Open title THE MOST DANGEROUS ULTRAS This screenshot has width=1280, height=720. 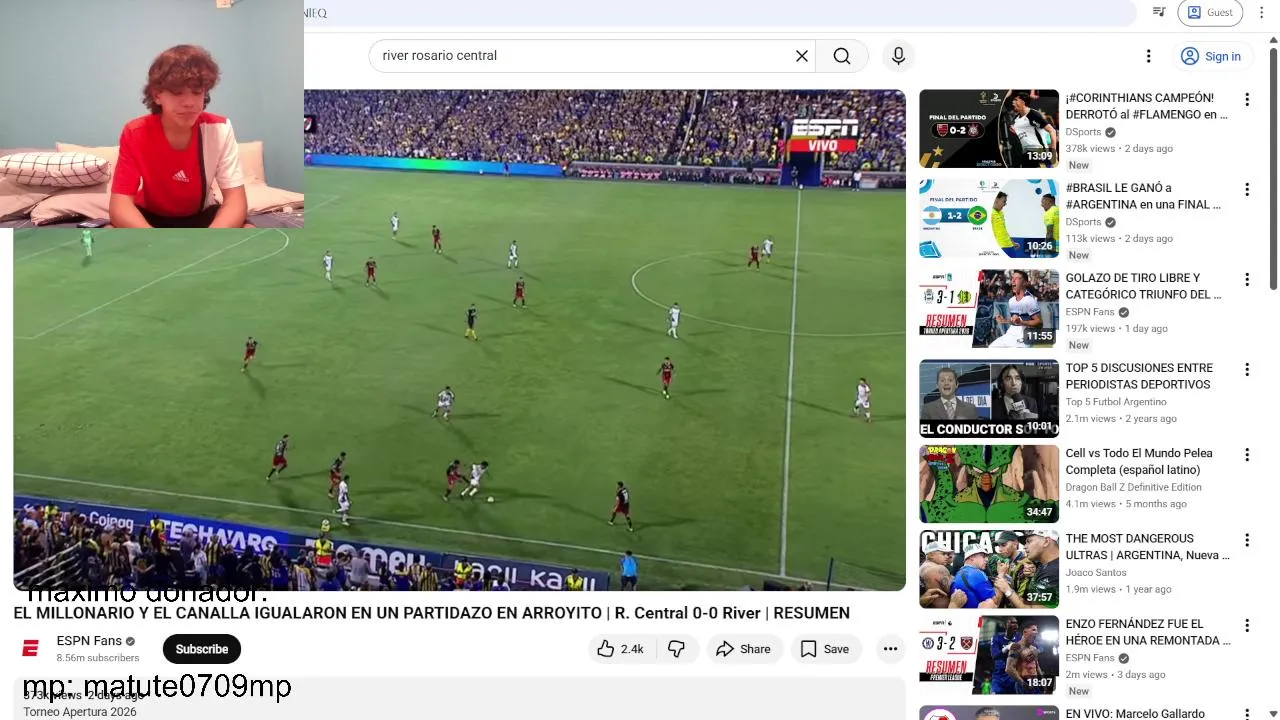1148,547
